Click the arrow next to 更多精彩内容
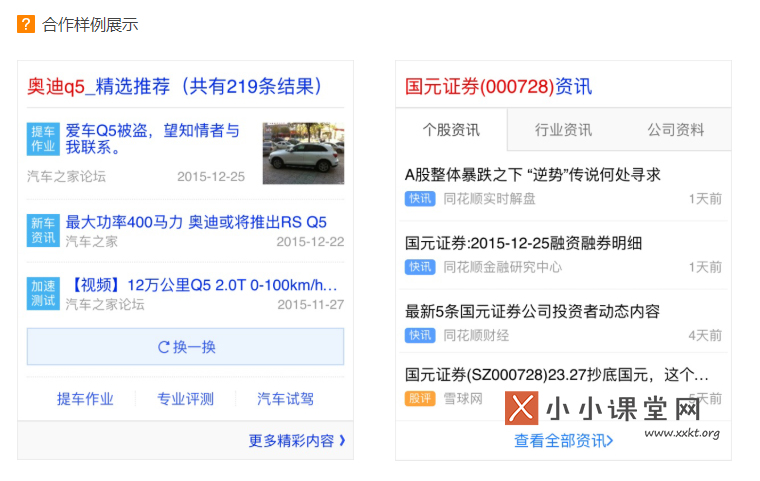Image resolution: width=760 pixels, height=481 pixels. coord(342,441)
